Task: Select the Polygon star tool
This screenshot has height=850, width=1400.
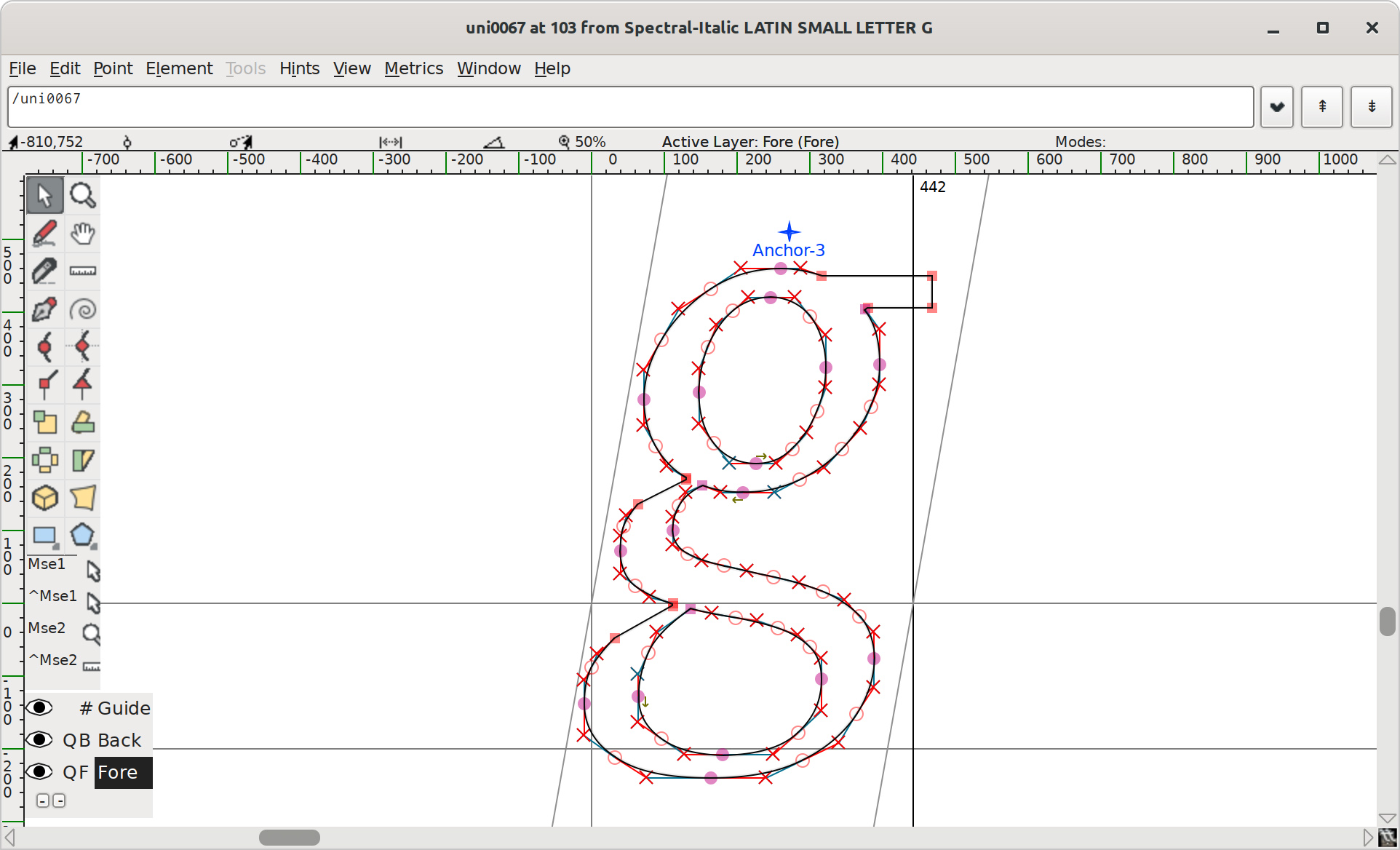Action: coord(82,536)
